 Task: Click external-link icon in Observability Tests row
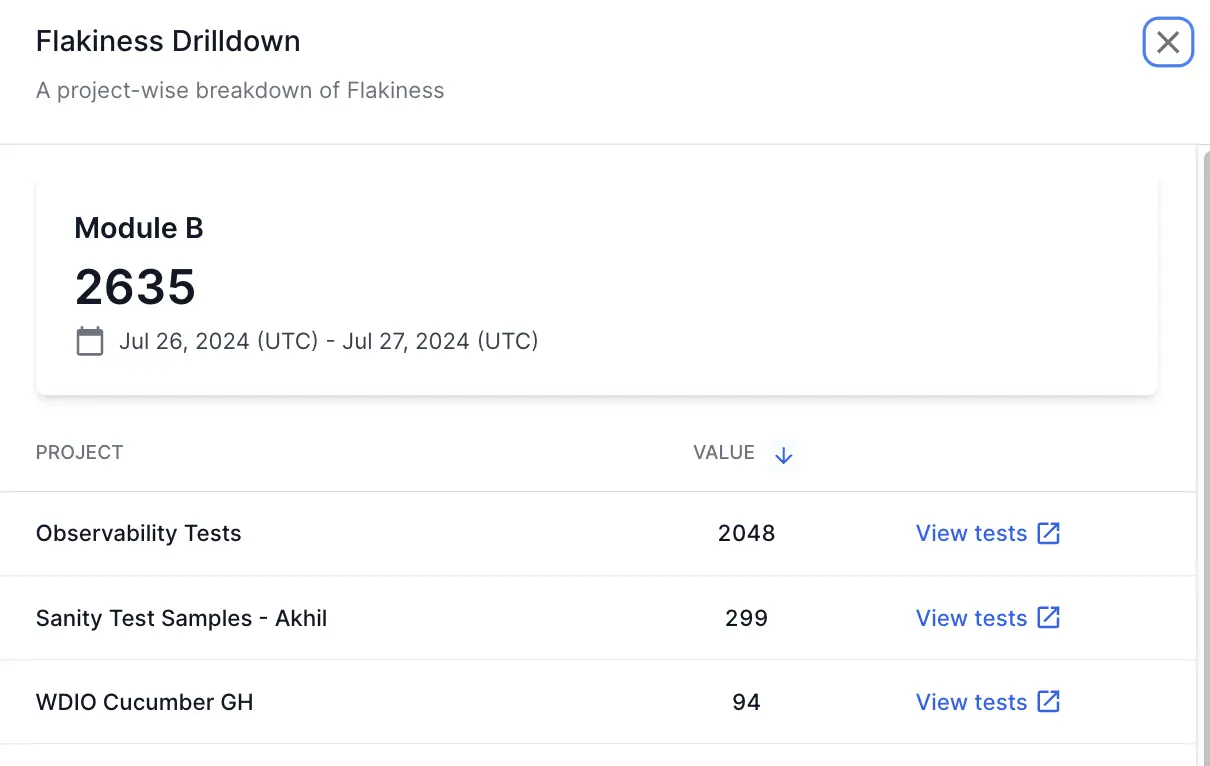(x=1048, y=533)
